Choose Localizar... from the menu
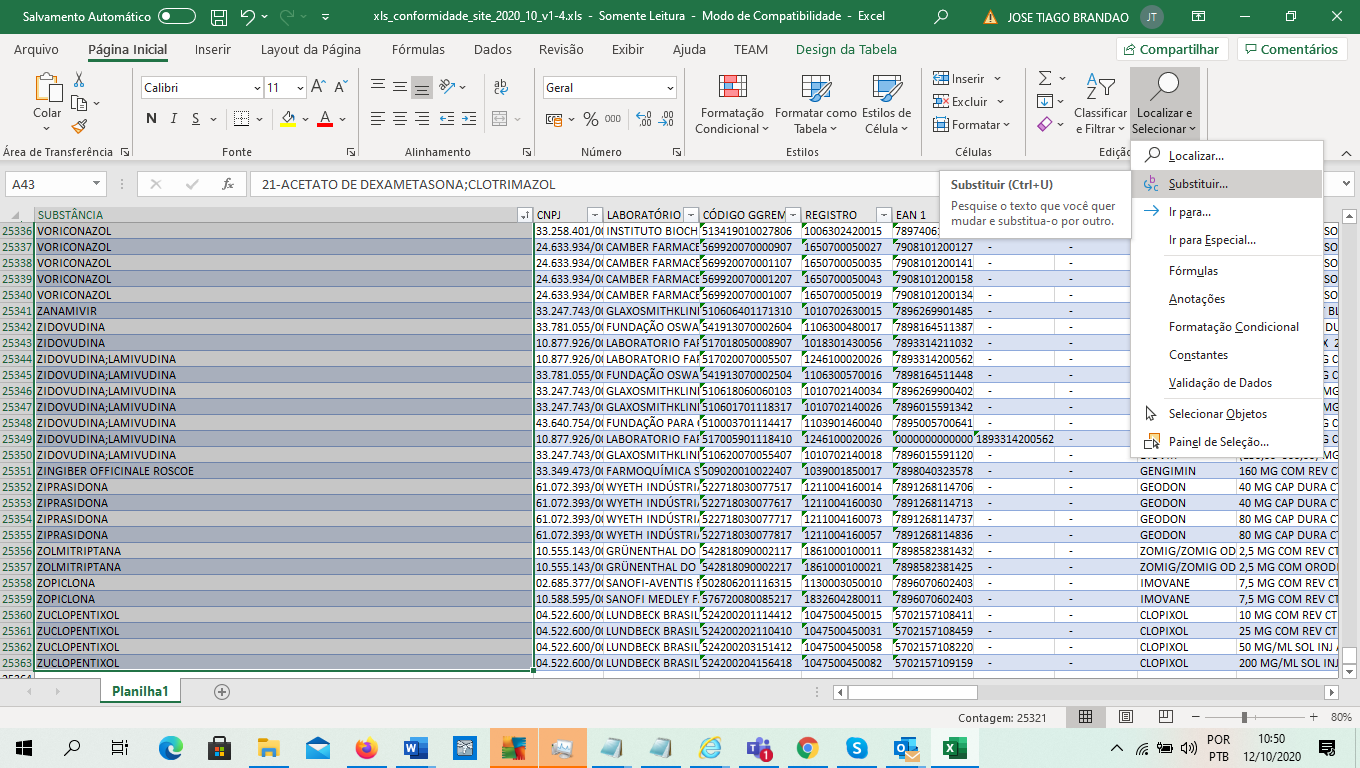1360x768 pixels. point(1227,156)
